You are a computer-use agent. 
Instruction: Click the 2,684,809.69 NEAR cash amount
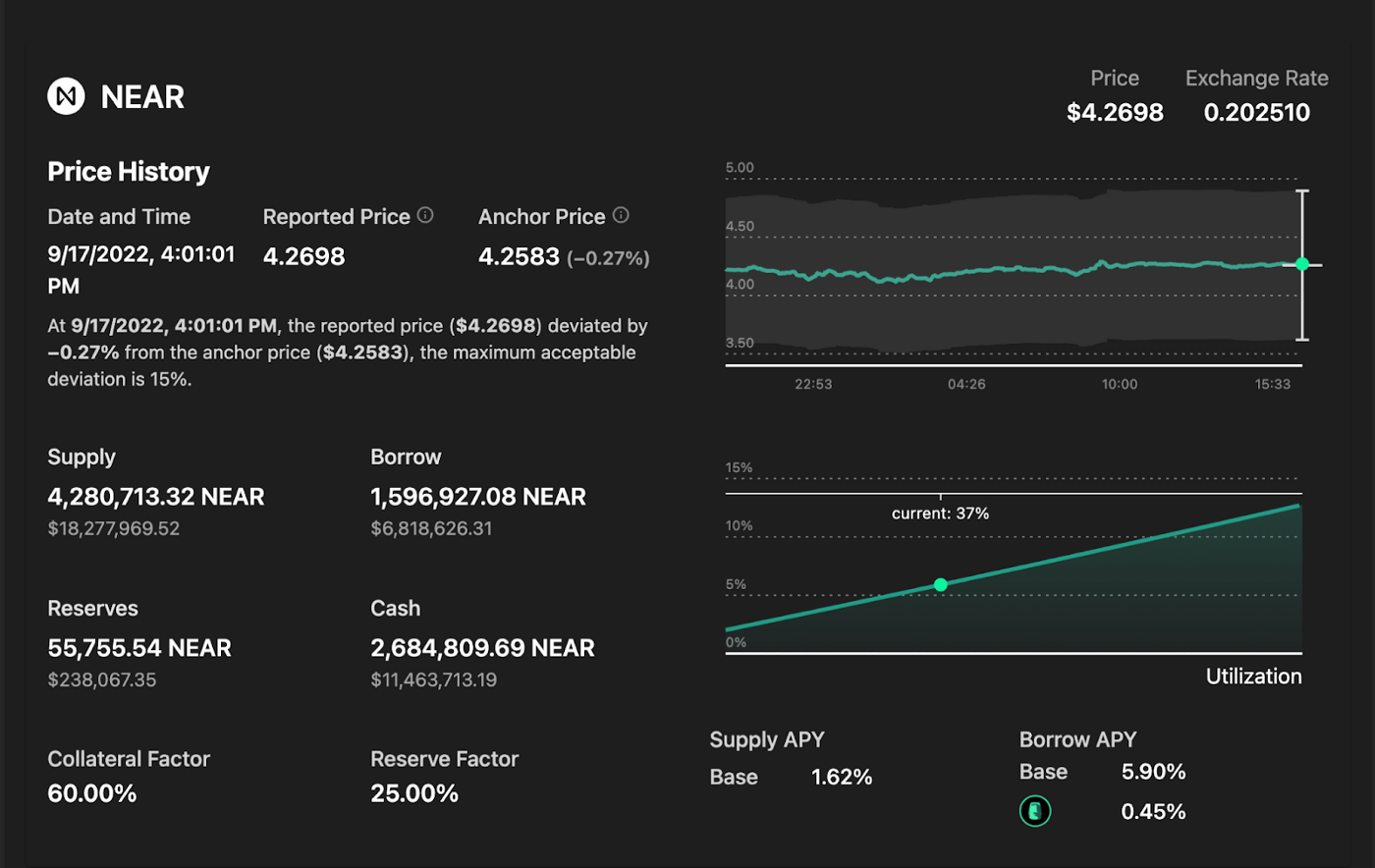482,648
